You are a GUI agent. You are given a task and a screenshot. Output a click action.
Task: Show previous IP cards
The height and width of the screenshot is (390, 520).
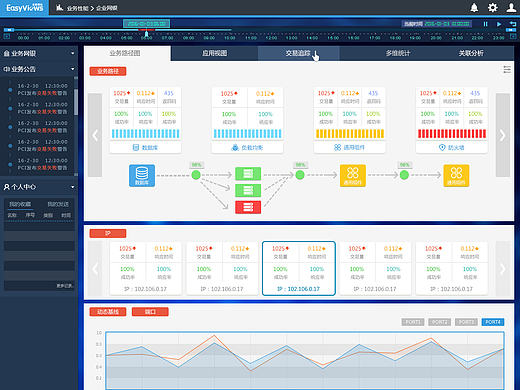pos(95,268)
